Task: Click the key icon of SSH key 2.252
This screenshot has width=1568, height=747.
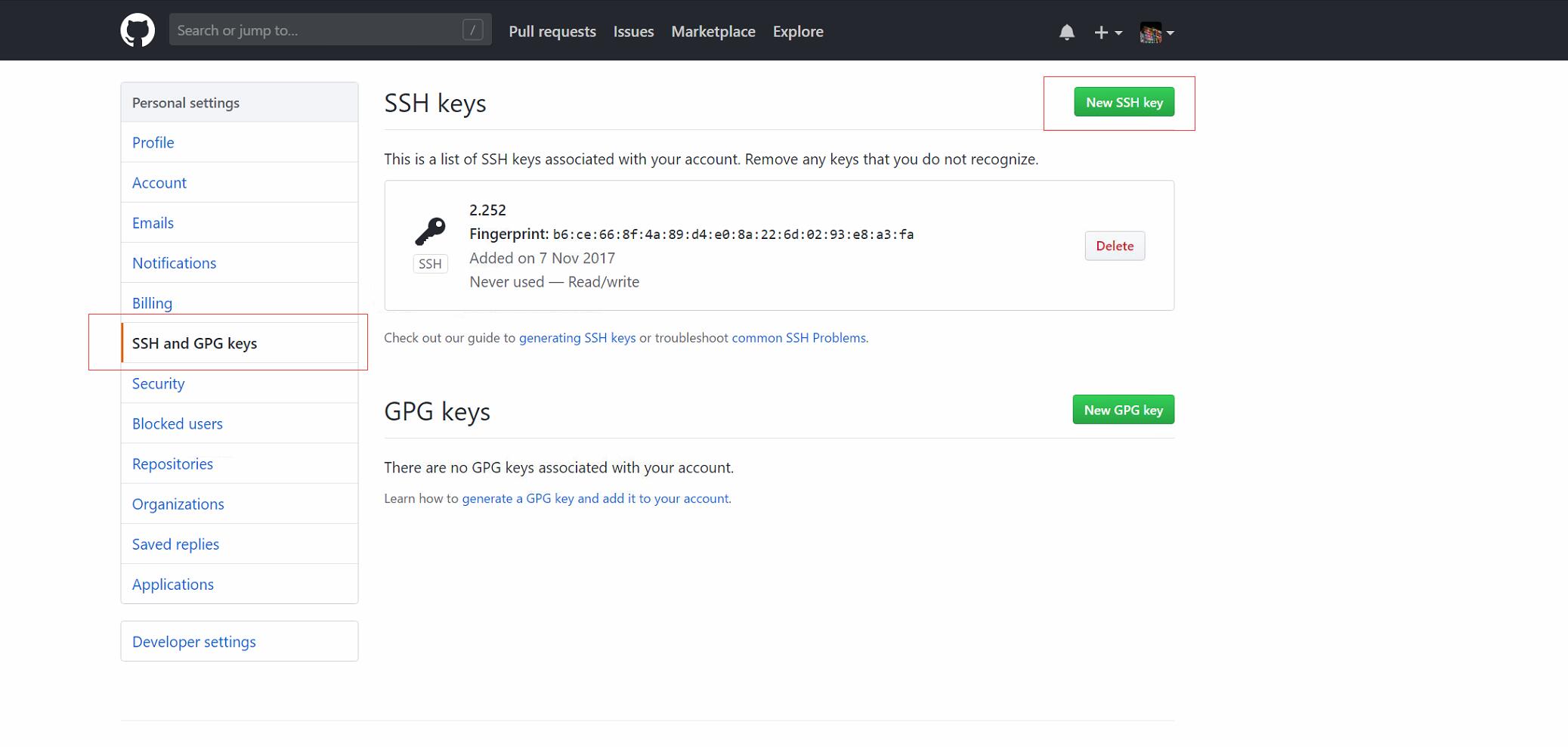Action: point(430,231)
